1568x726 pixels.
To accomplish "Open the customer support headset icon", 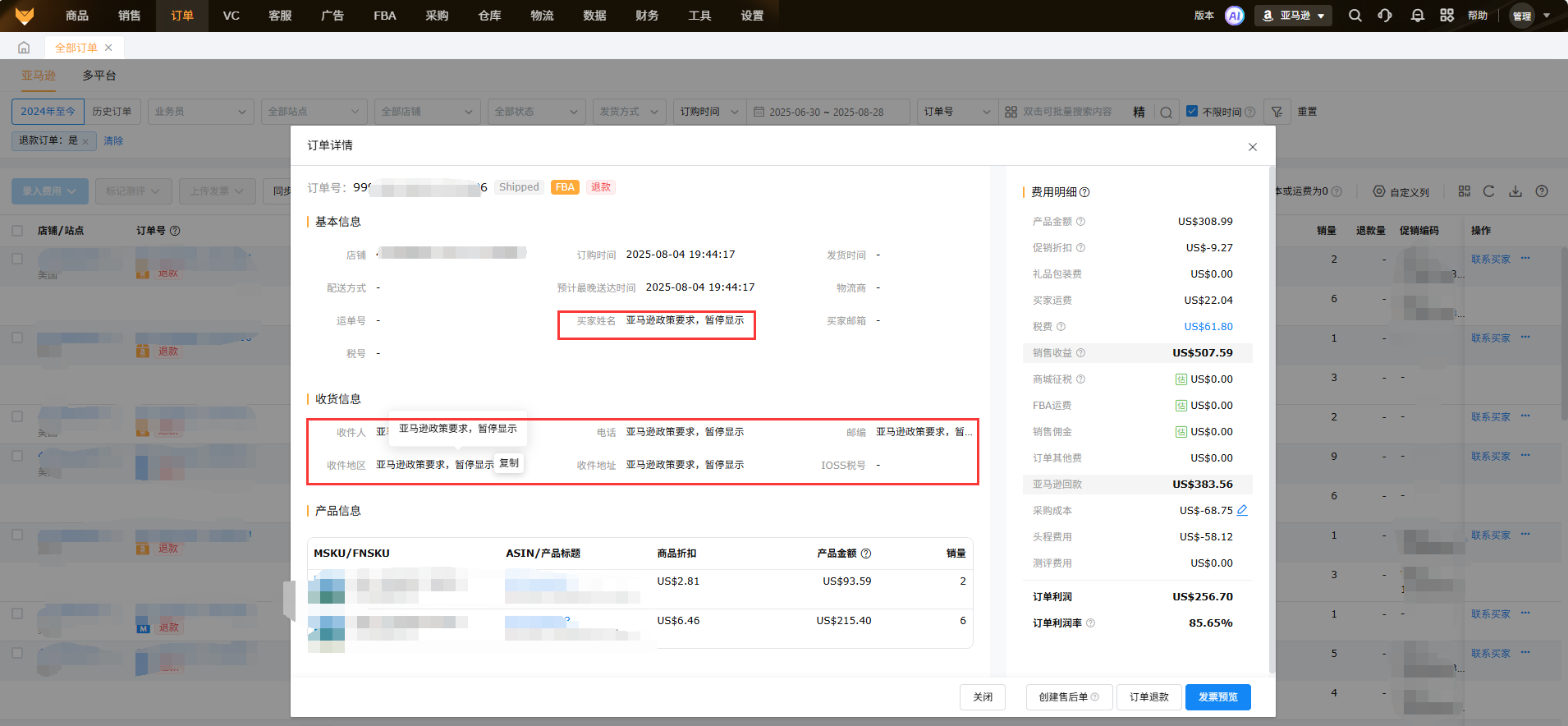I will (x=1385, y=16).
